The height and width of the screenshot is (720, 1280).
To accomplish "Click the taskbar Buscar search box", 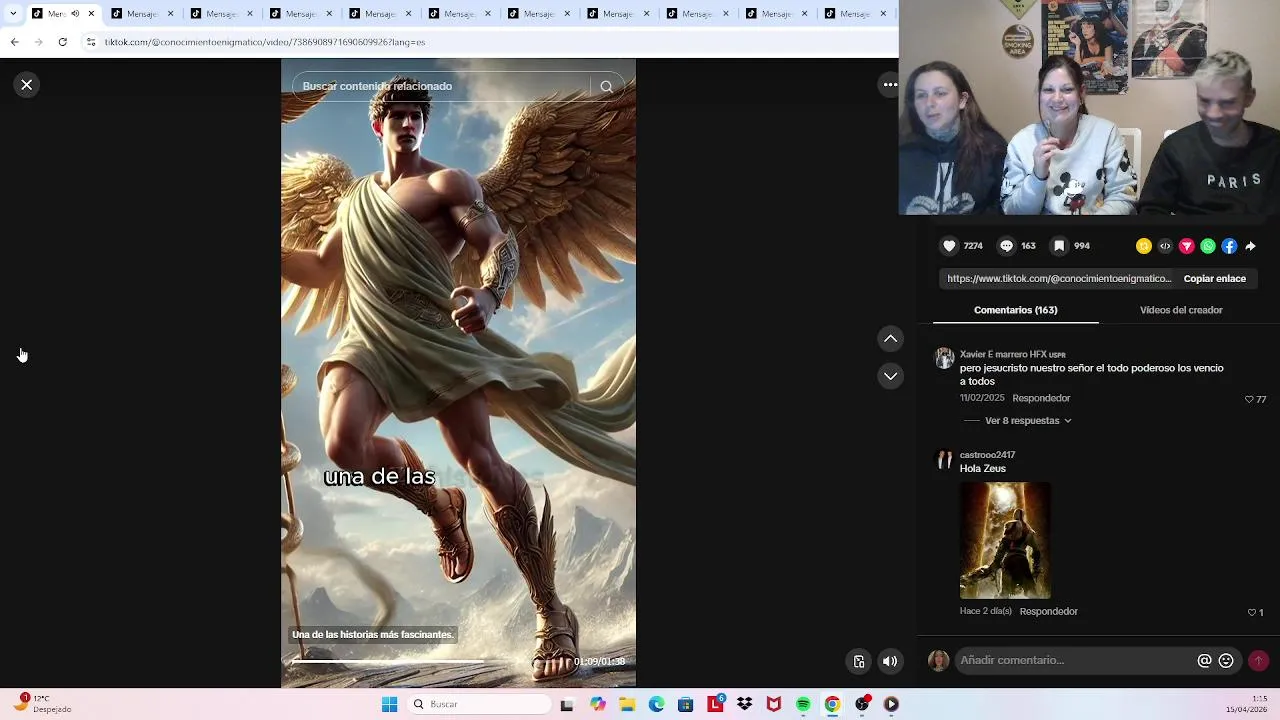I will click(480, 704).
